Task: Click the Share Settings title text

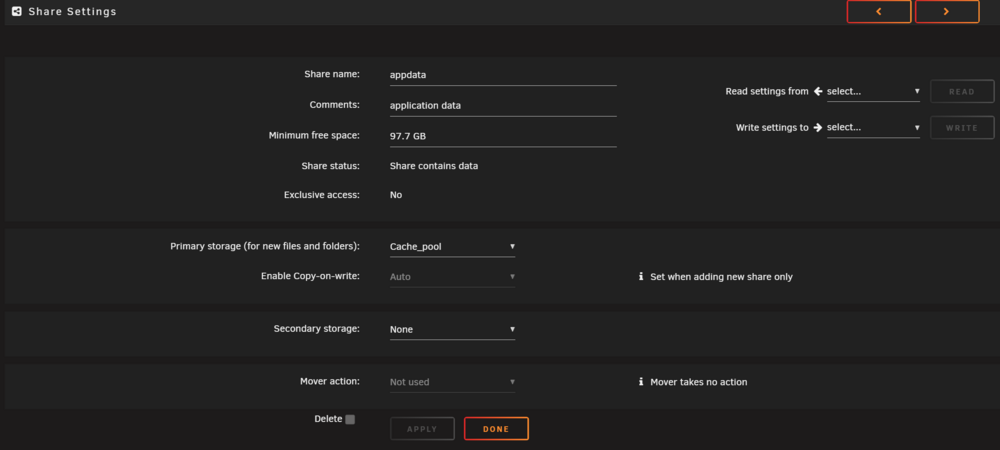Action: 73,11
